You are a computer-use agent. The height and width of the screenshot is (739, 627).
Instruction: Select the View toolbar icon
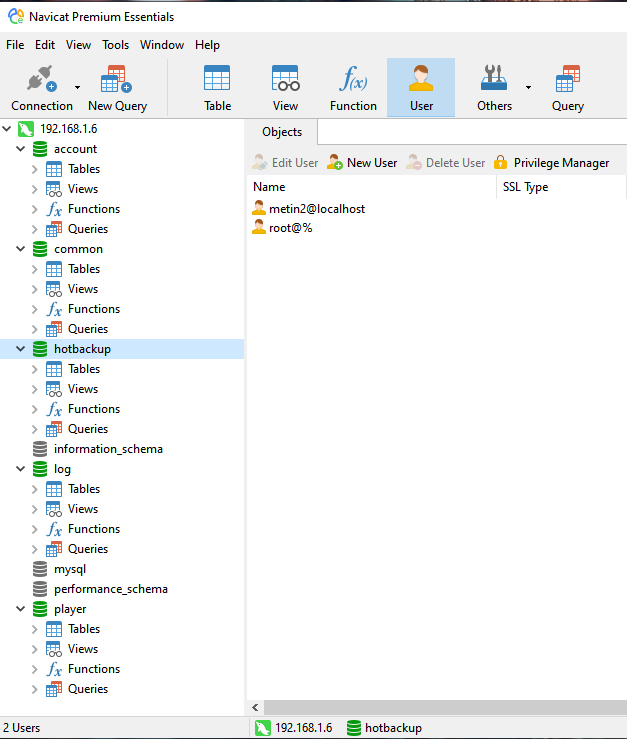coord(285,88)
